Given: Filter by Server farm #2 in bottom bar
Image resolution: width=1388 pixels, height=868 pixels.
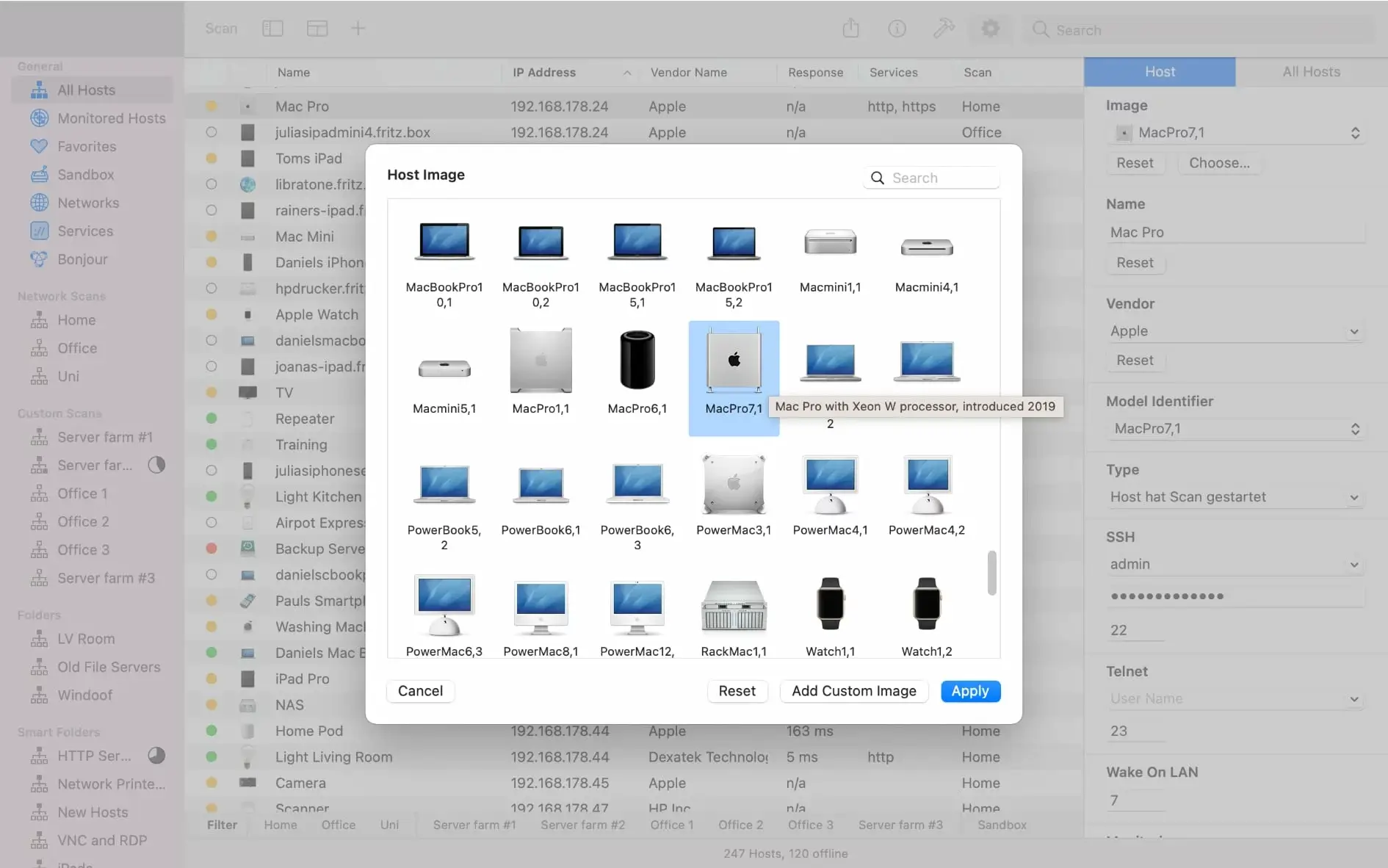Looking at the screenshot, I should [582, 825].
